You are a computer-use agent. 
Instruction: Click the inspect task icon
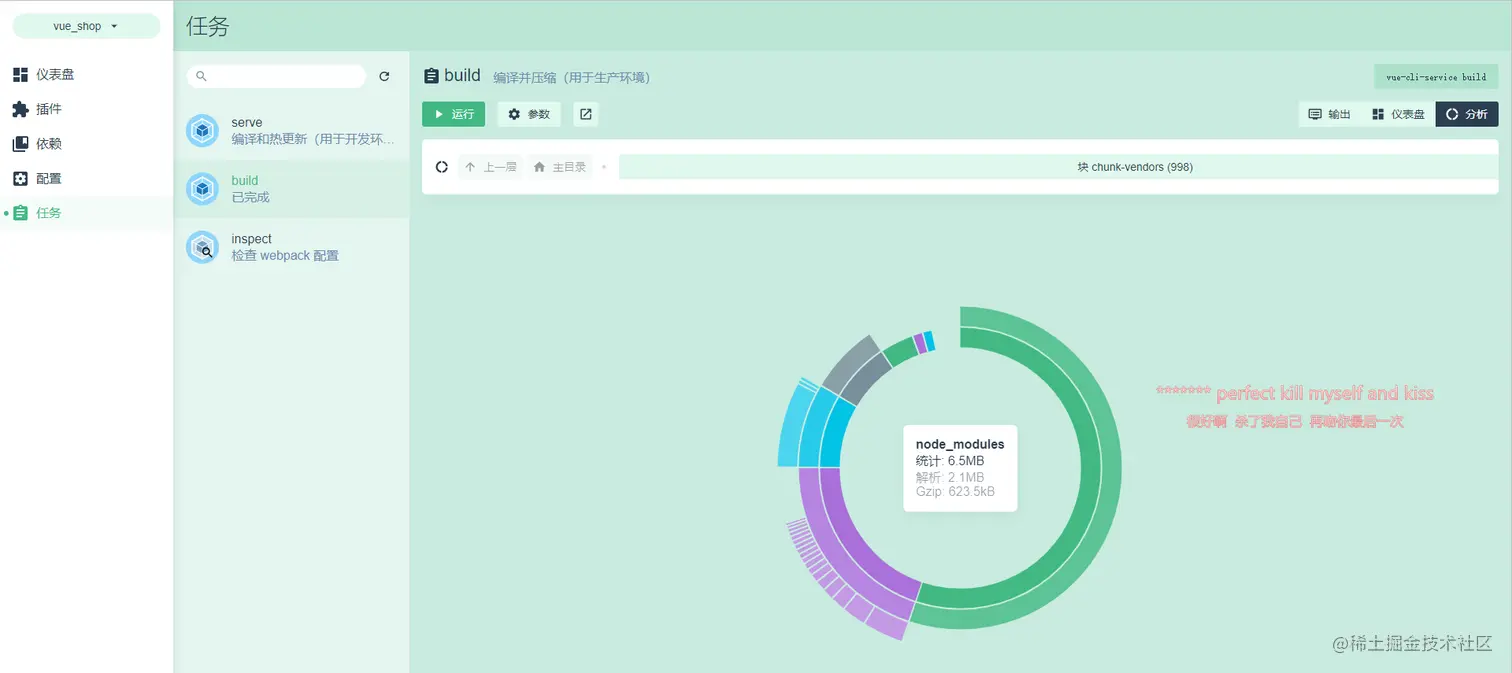pos(202,247)
